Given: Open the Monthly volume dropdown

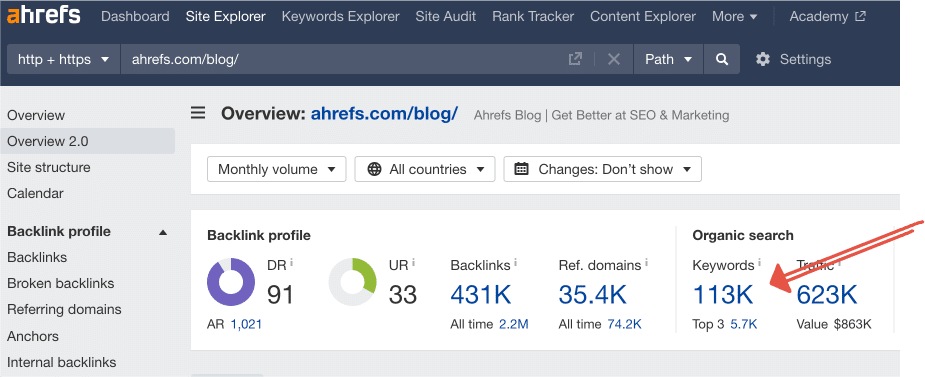Looking at the screenshot, I should point(277,169).
